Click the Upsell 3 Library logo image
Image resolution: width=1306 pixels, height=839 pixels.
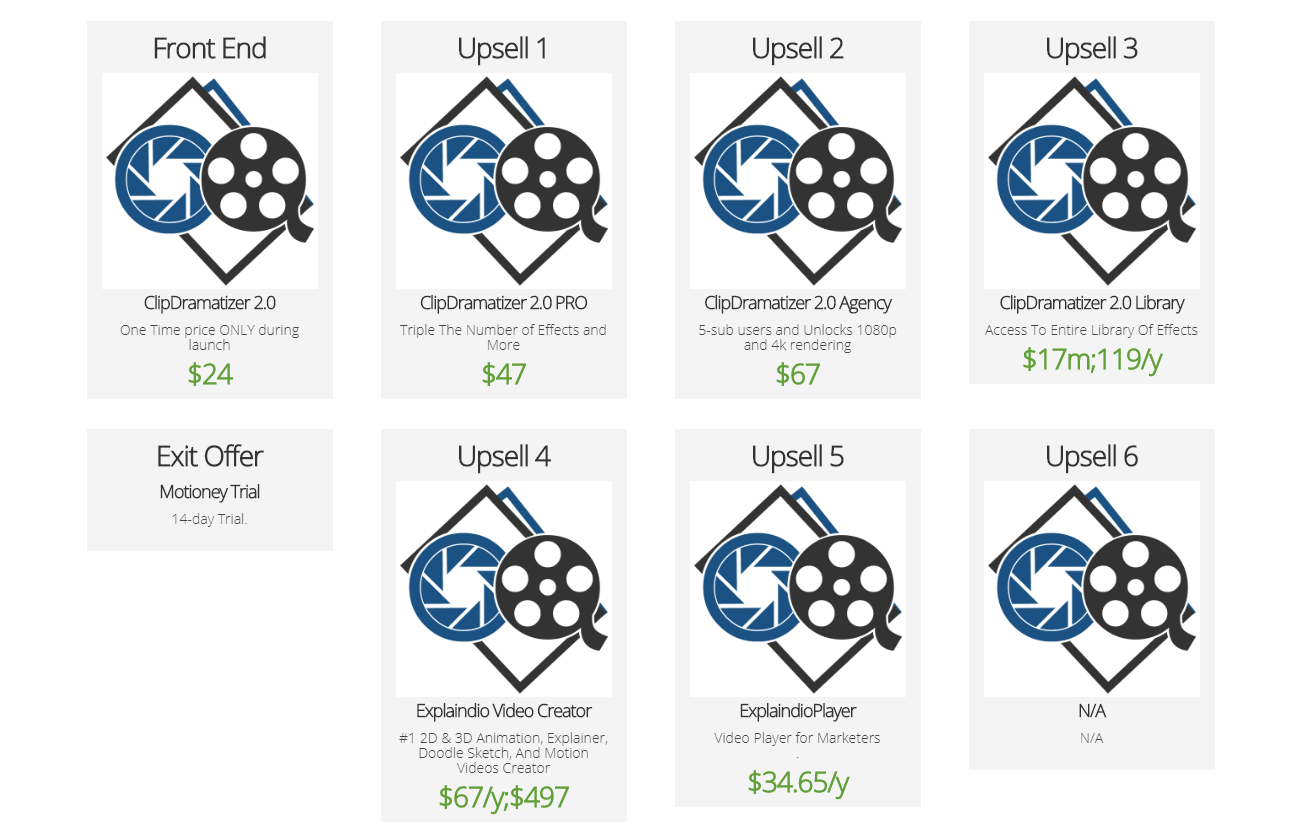pyautogui.click(x=1092, y=181)
